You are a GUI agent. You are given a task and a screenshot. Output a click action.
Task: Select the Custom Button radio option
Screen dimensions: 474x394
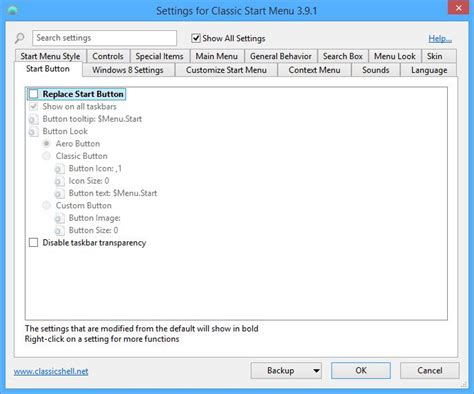pos(46,205)
